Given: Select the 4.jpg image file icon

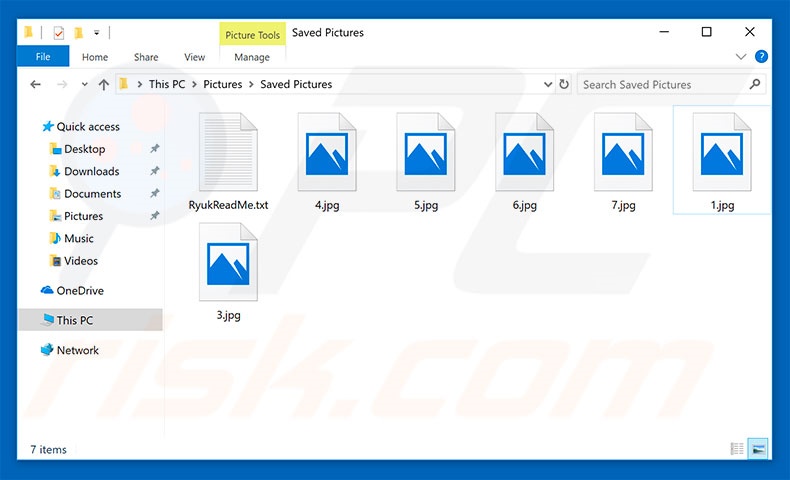Looking at the screenshot, I should tap(327, 152).
